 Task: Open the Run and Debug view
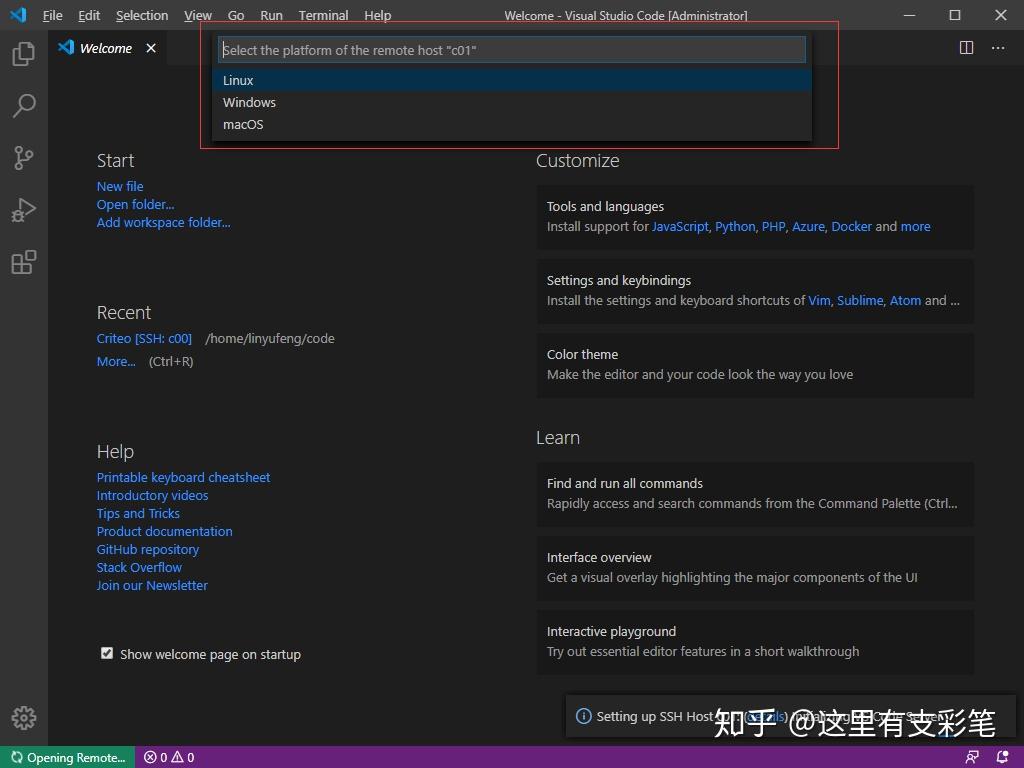pos(22,209)
